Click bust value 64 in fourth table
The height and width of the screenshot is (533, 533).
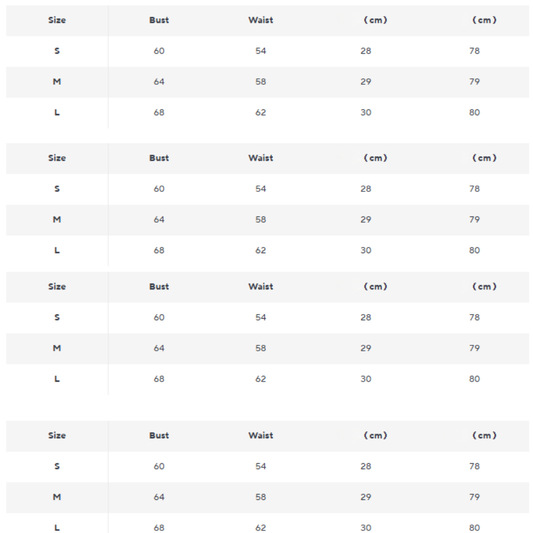click(159, 497)
